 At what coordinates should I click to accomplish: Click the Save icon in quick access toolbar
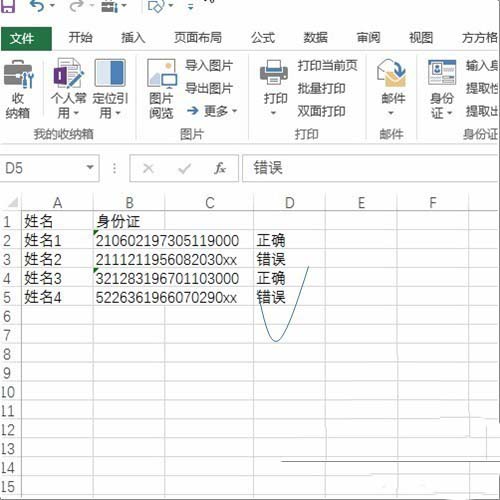click(7, 6)
